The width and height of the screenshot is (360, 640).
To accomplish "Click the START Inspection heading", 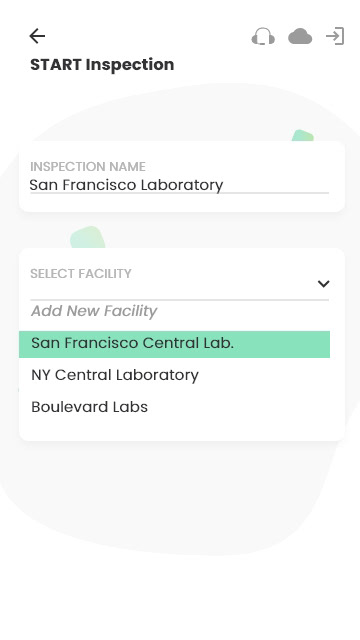I will pos(102,64).
